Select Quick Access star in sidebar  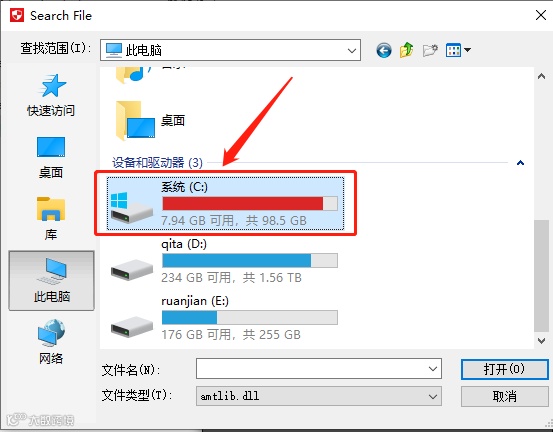pos(51,95)
